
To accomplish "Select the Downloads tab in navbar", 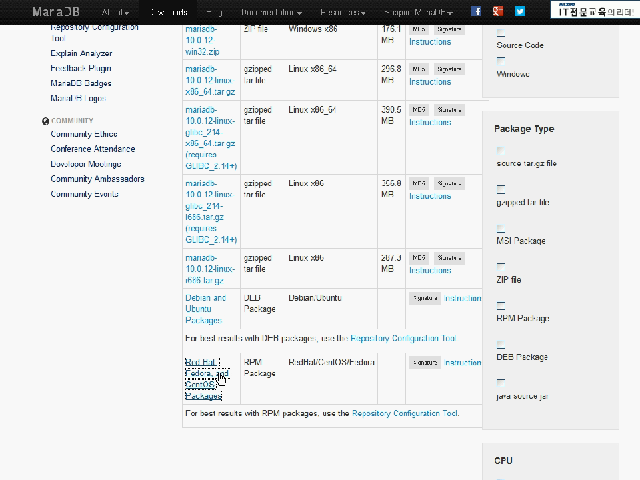I will click(x=169, y=12).
